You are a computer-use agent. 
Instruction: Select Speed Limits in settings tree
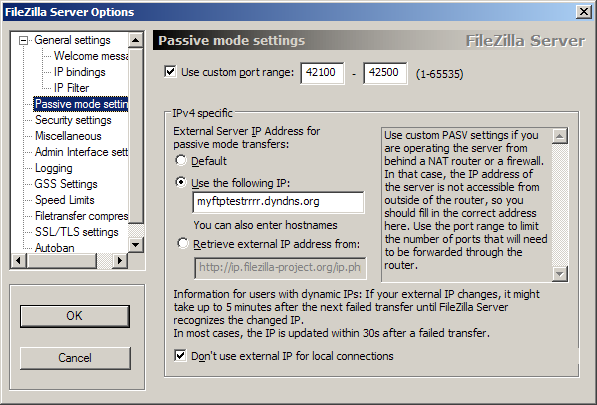[x=64, y=200]
